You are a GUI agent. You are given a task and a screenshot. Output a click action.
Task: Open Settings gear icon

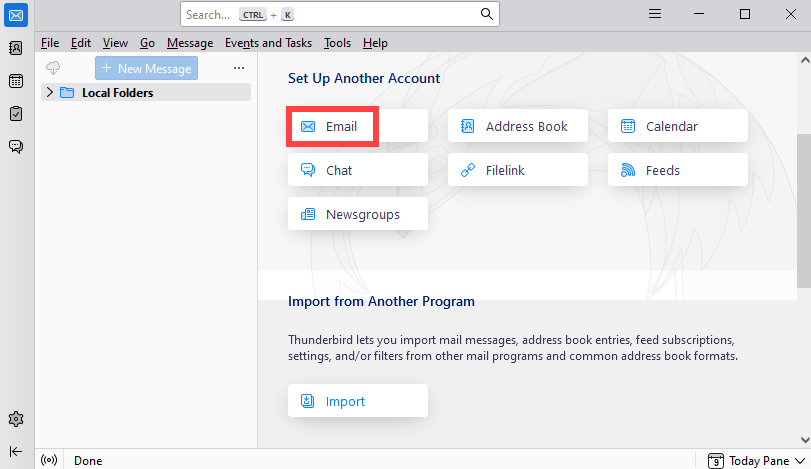[16, 419]
